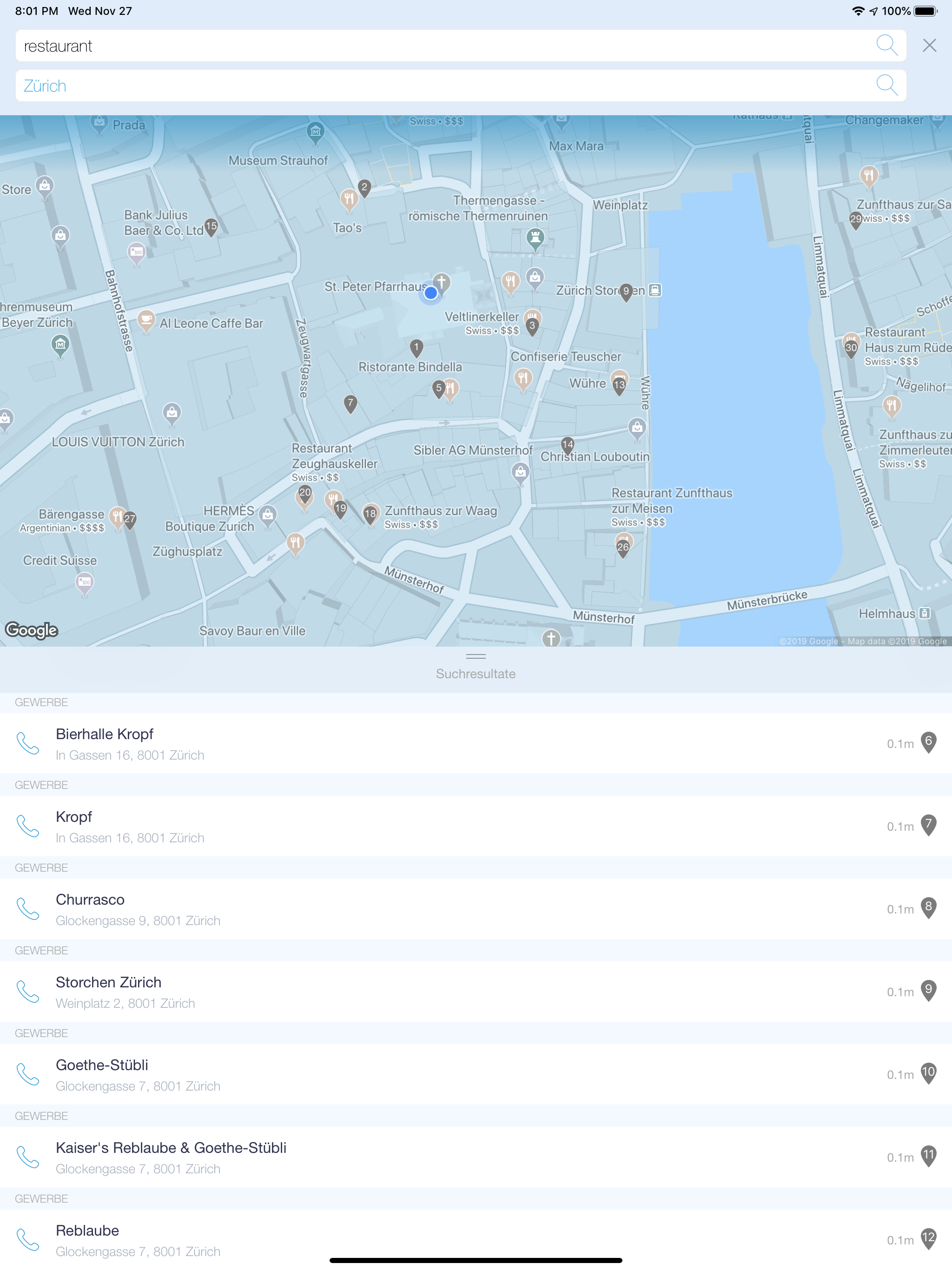Image resolution: width=952 pixels, height=1270 pixels.
Task: Clear the search with the X button
Action: (x=929, y=46)
